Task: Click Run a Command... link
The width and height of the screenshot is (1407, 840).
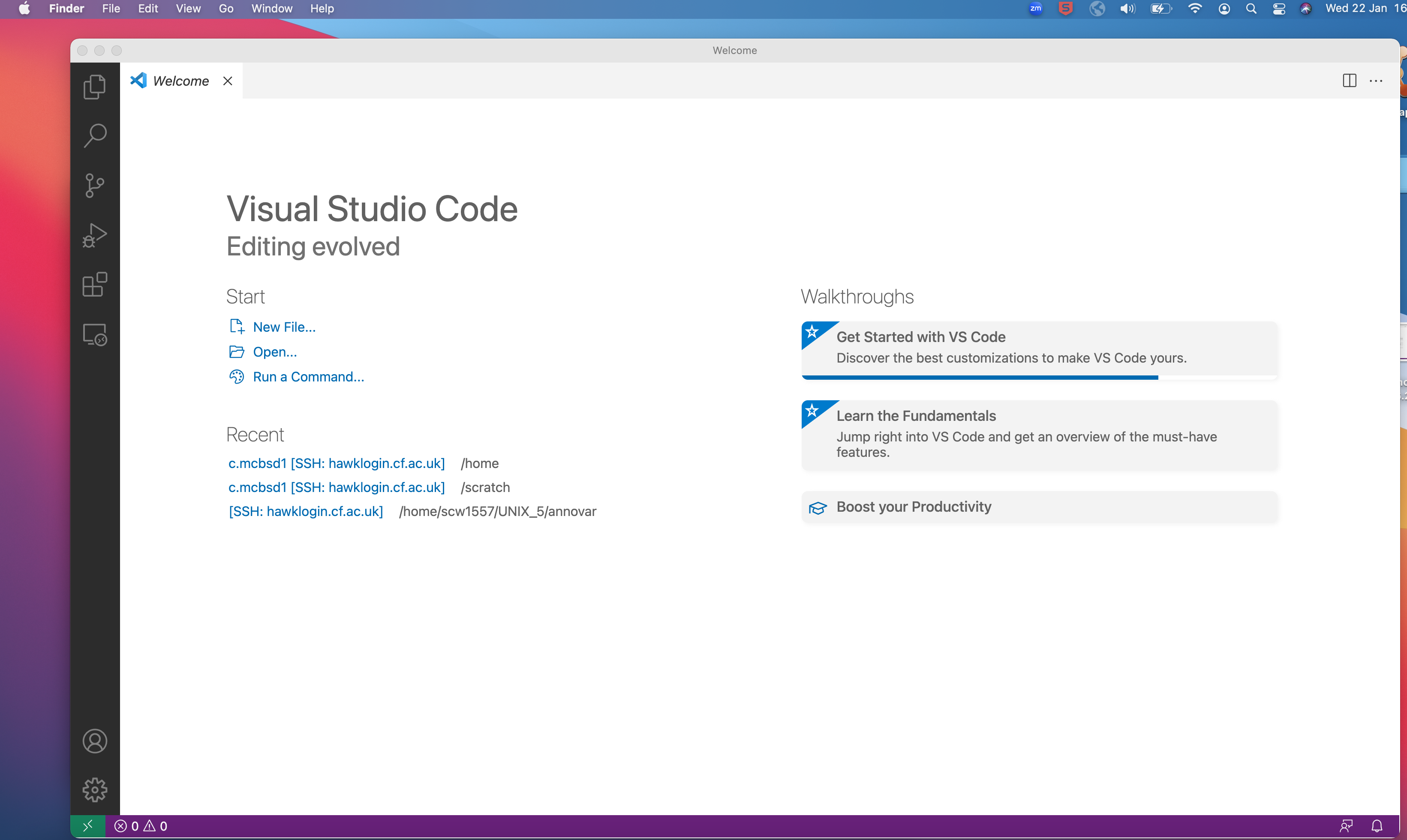Action: tap(309, 376)
